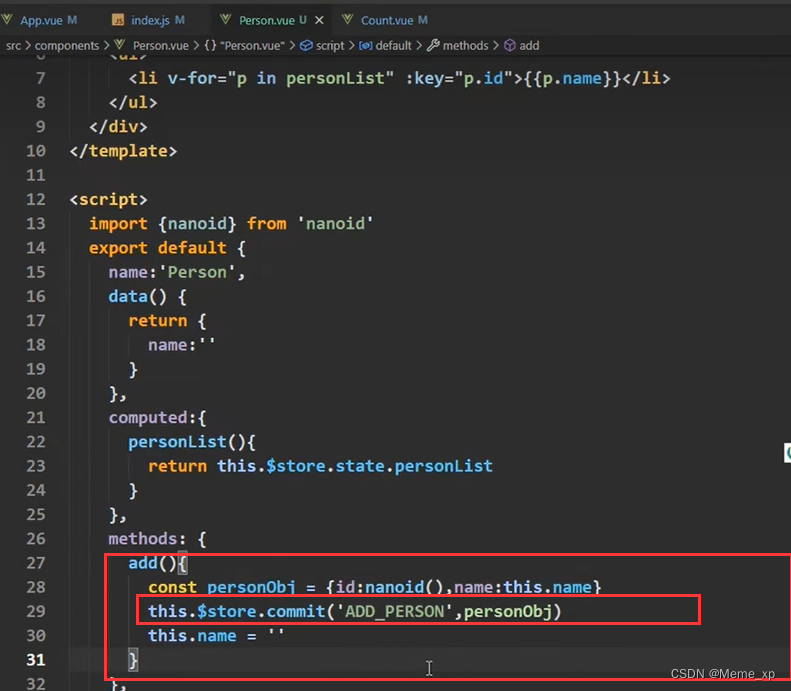The height and width of the screenshot is (691, 791).
Task: Click "methods: {" on line 26
Action: coord(157,539)
